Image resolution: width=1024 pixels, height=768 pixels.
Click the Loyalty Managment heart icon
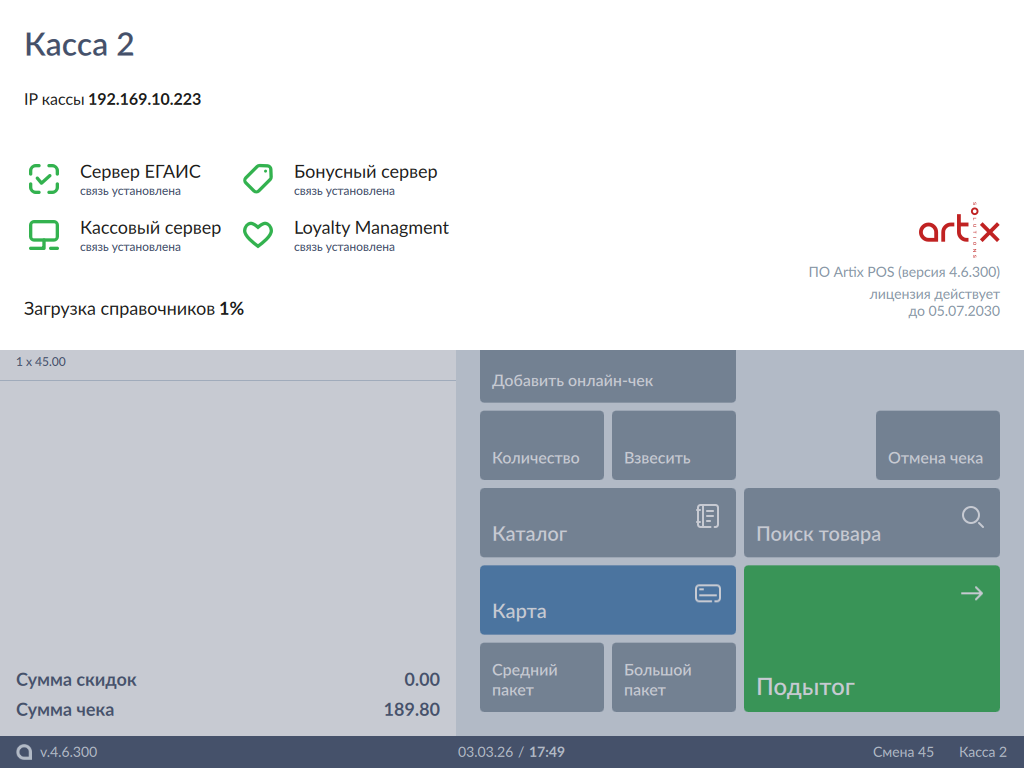pyautogui.click(x=258, y=235)
